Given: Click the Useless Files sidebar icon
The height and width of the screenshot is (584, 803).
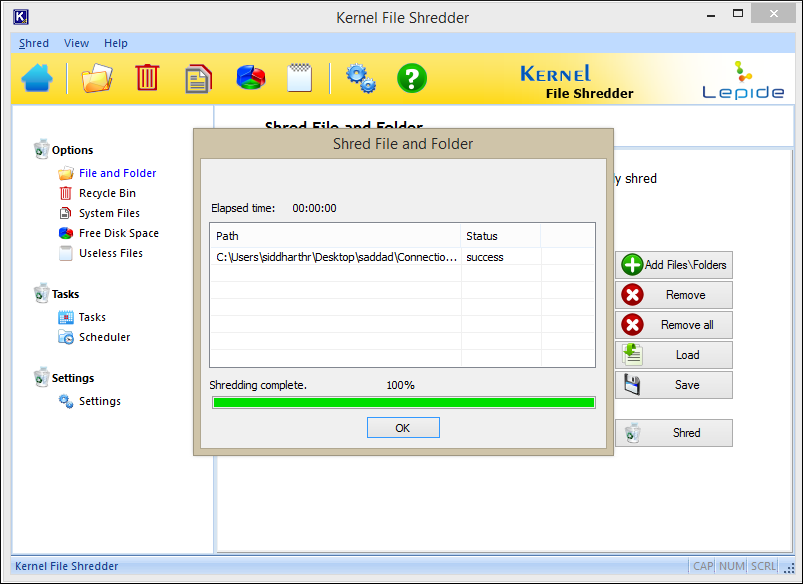Looking at the screenshot, I should click(66, 253).
